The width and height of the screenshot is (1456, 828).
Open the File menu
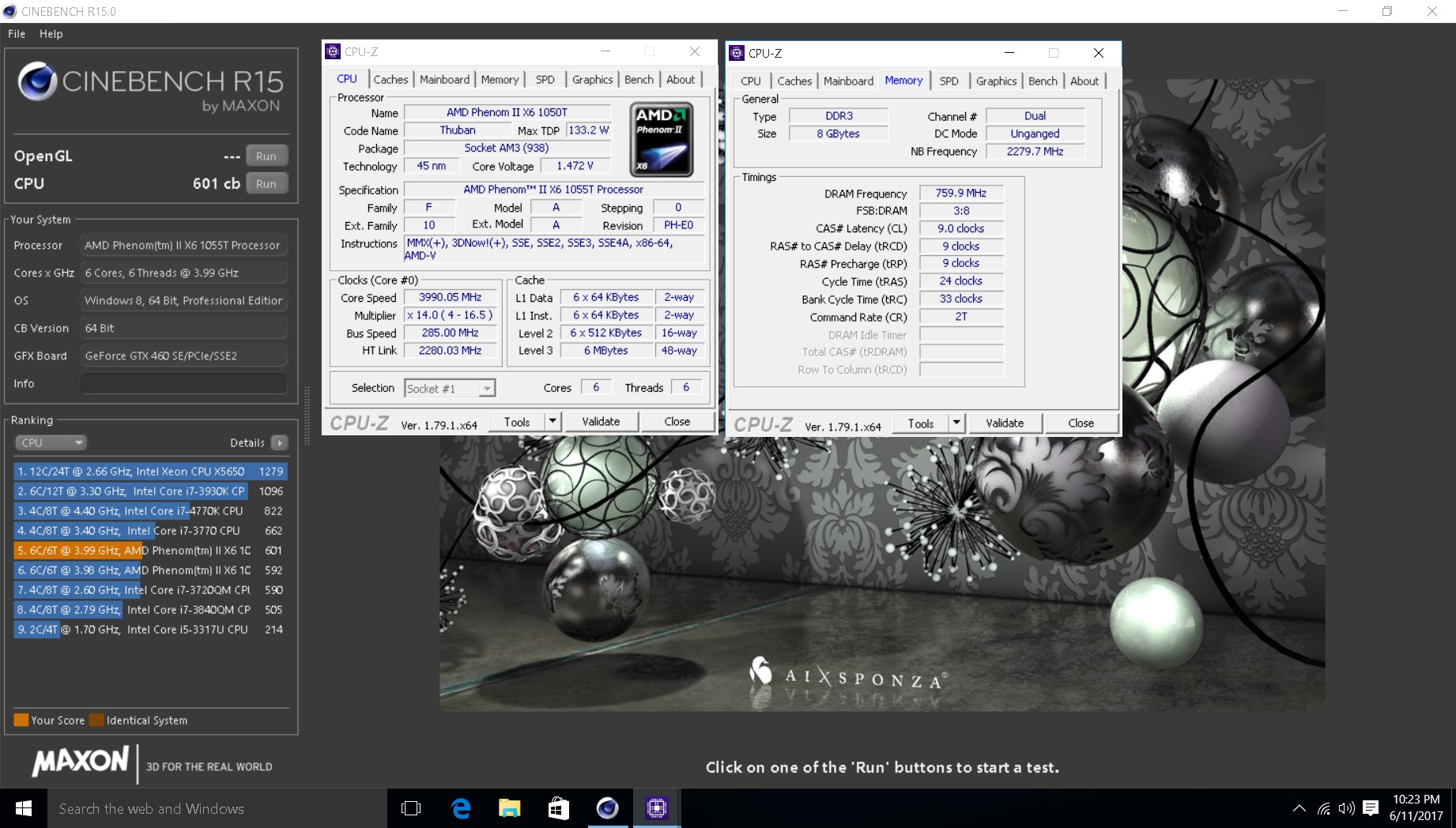(x=17, y=34)
